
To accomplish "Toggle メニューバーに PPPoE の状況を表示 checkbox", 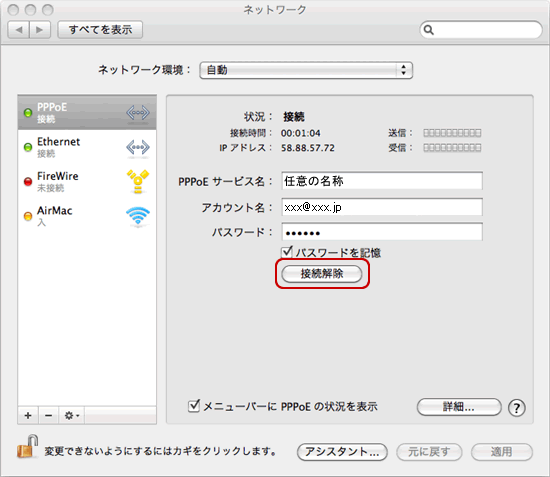I will pos(194,406).
